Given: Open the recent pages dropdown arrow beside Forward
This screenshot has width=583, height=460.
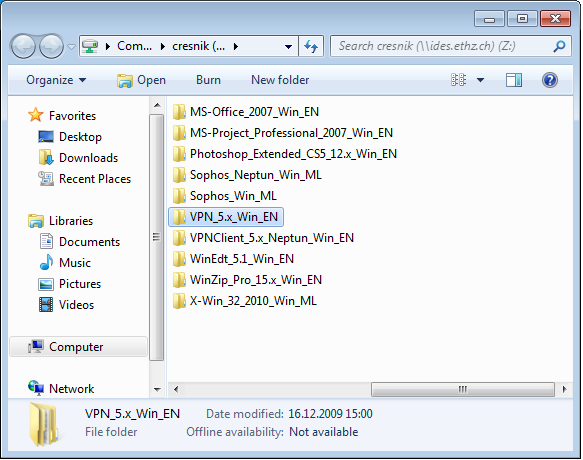Looking at the screenshot, I should (71, 47).
